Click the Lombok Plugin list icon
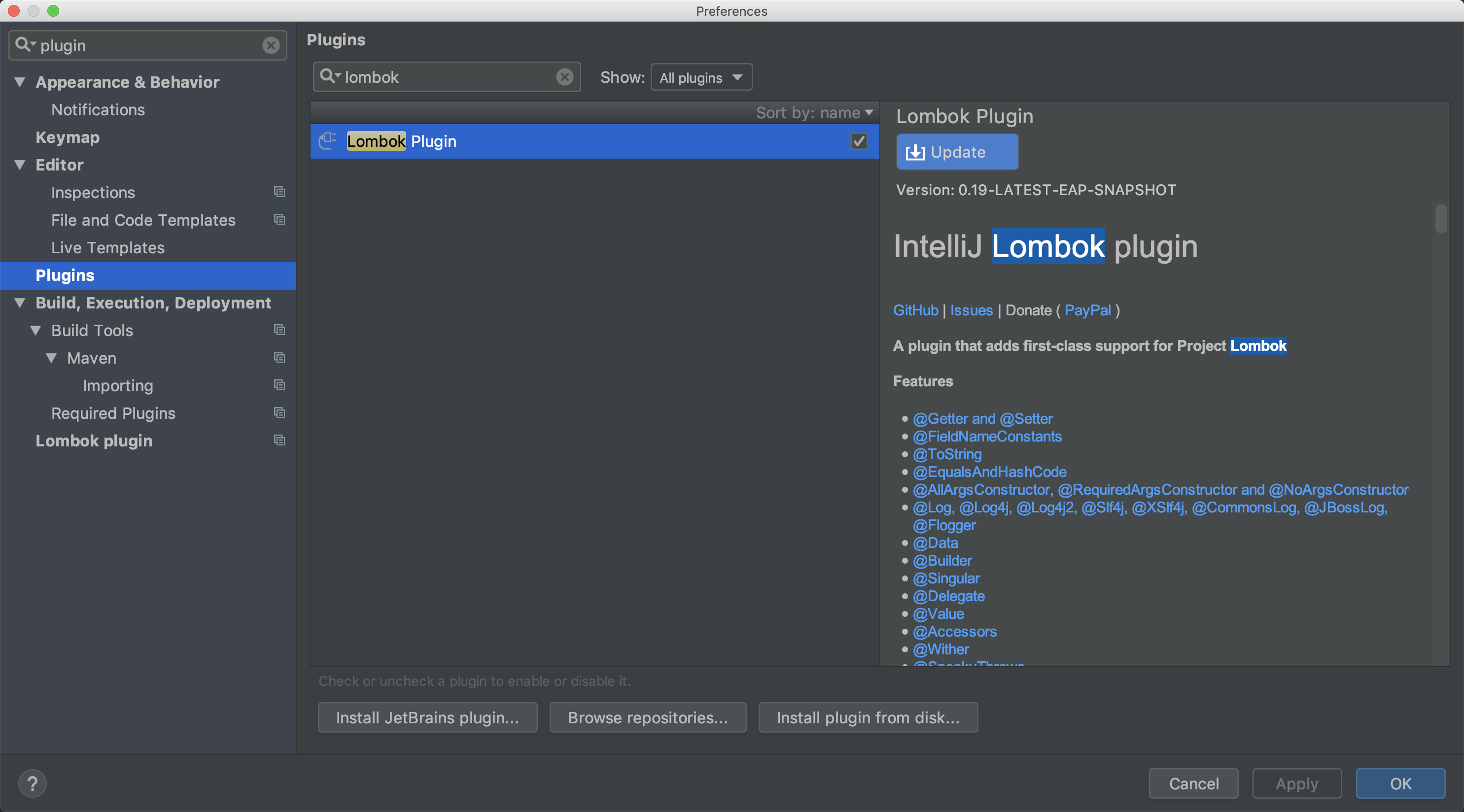Screen dimensions: 1464x812 click(328, 141)
